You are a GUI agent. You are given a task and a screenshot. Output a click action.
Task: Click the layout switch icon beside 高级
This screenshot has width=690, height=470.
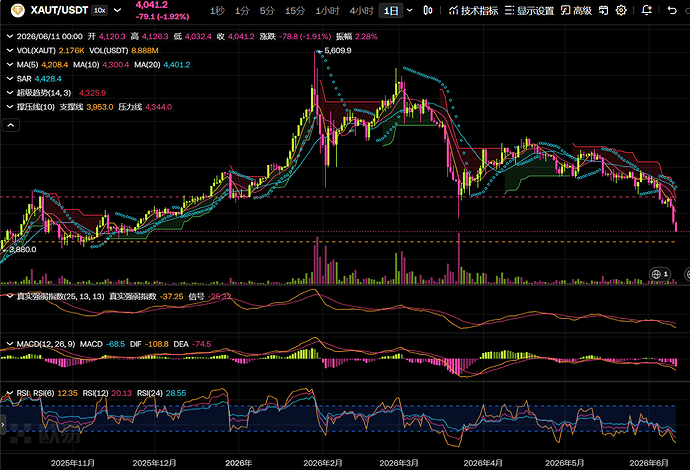[604, 10]
